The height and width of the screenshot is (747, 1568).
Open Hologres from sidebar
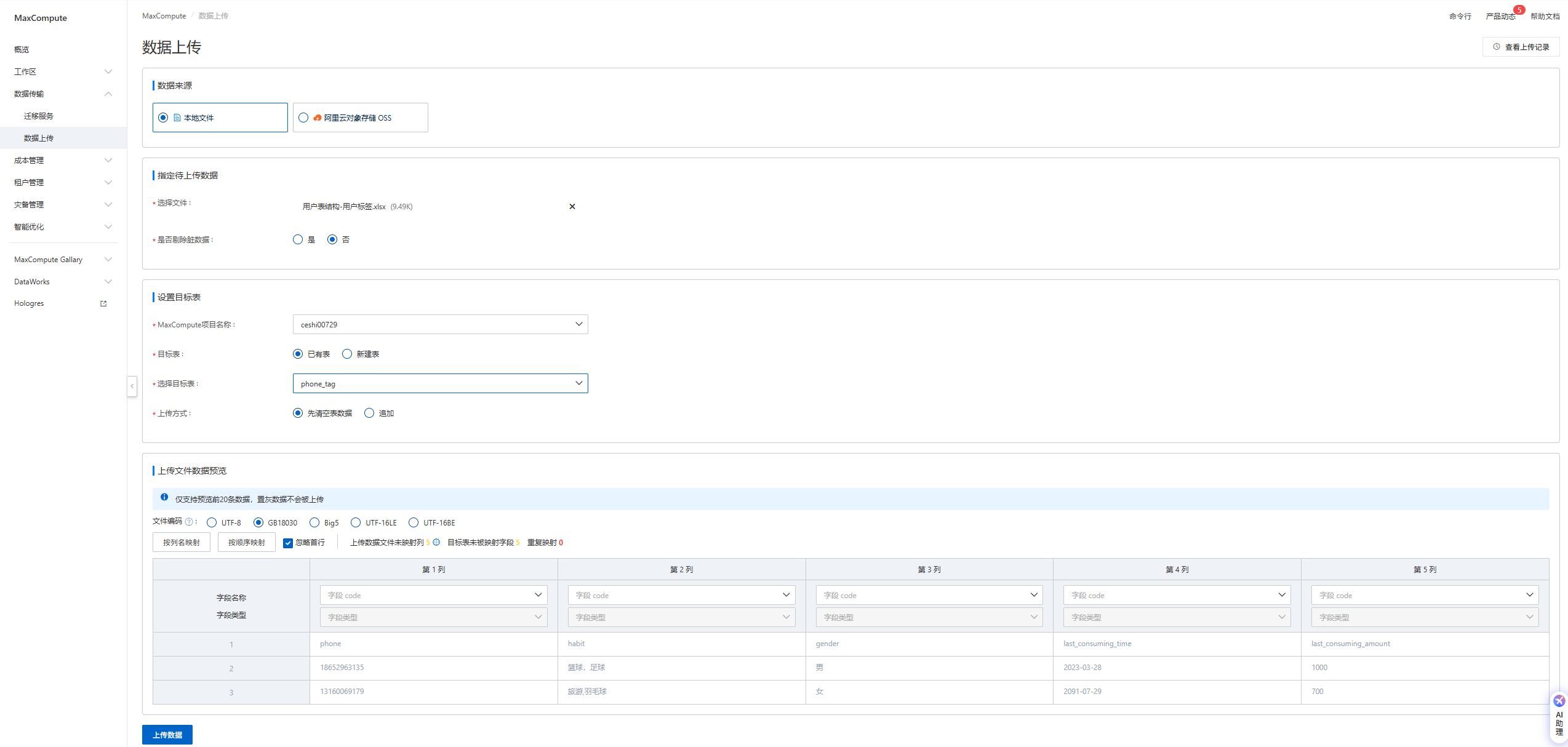click(29, 303)
